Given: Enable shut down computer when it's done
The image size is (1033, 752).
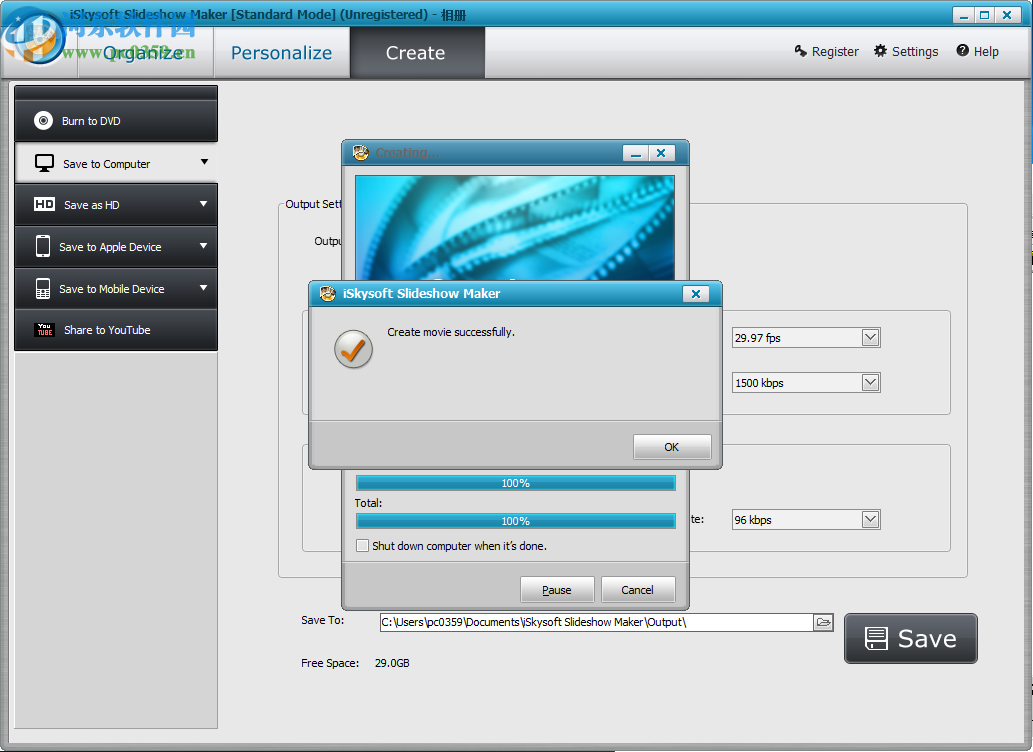Looking at the screenshot, I should [363, 545].
